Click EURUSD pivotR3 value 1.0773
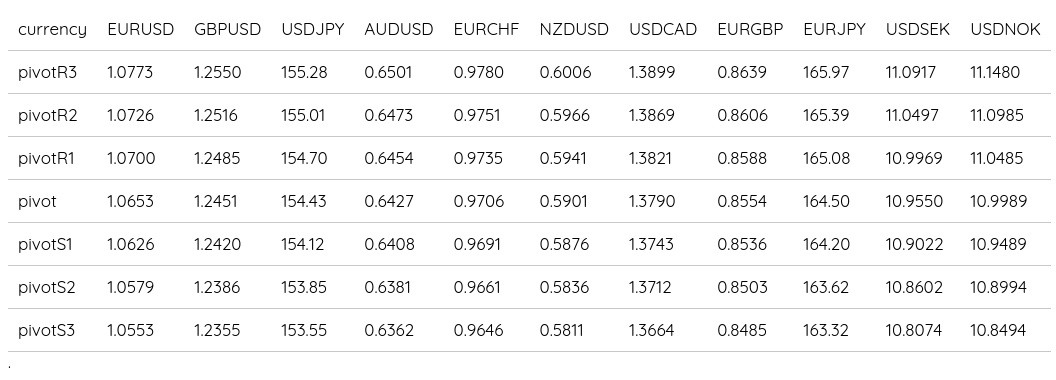 130,72
